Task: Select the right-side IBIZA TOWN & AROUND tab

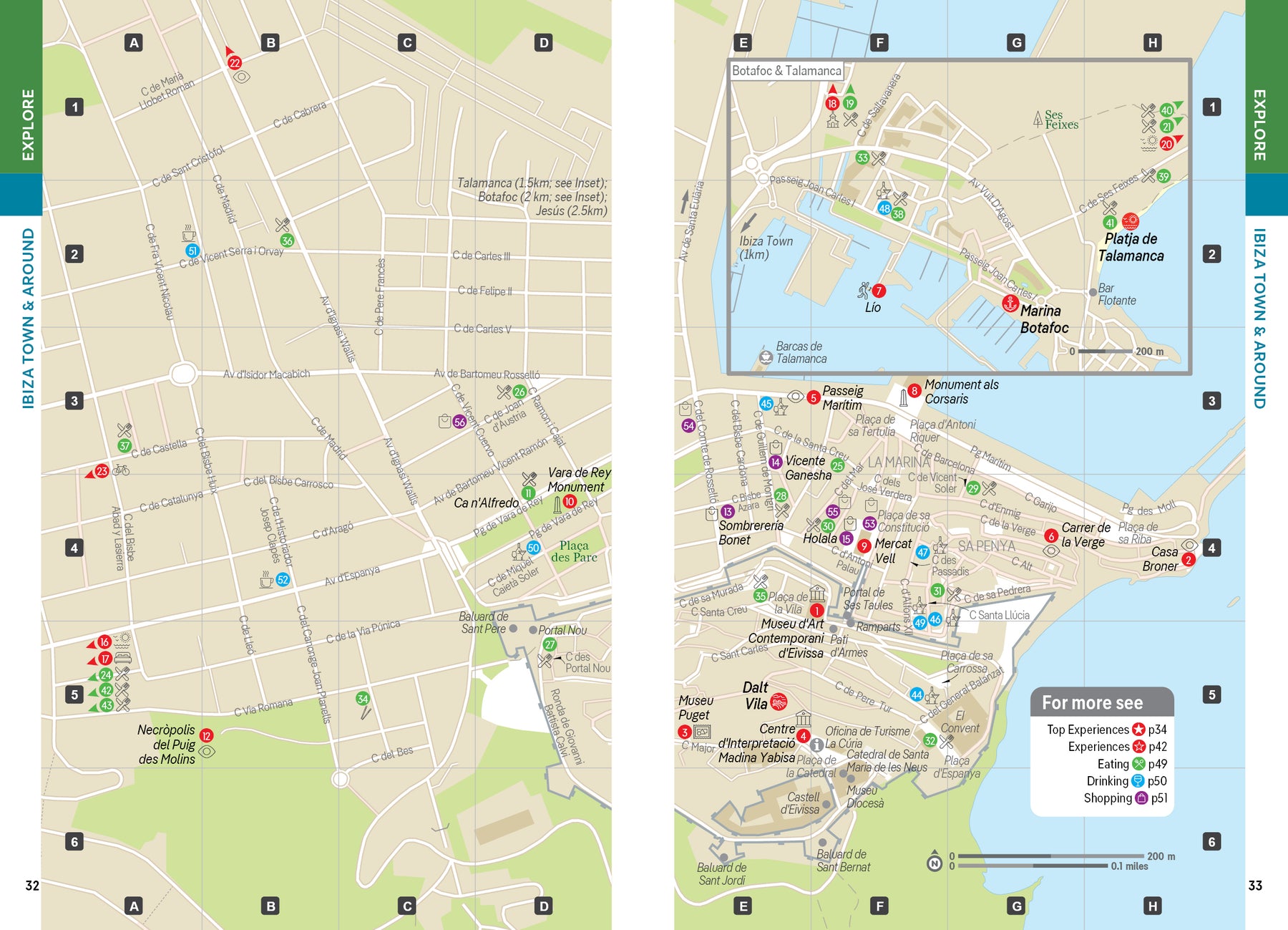Action: (x=1267, y=319)
